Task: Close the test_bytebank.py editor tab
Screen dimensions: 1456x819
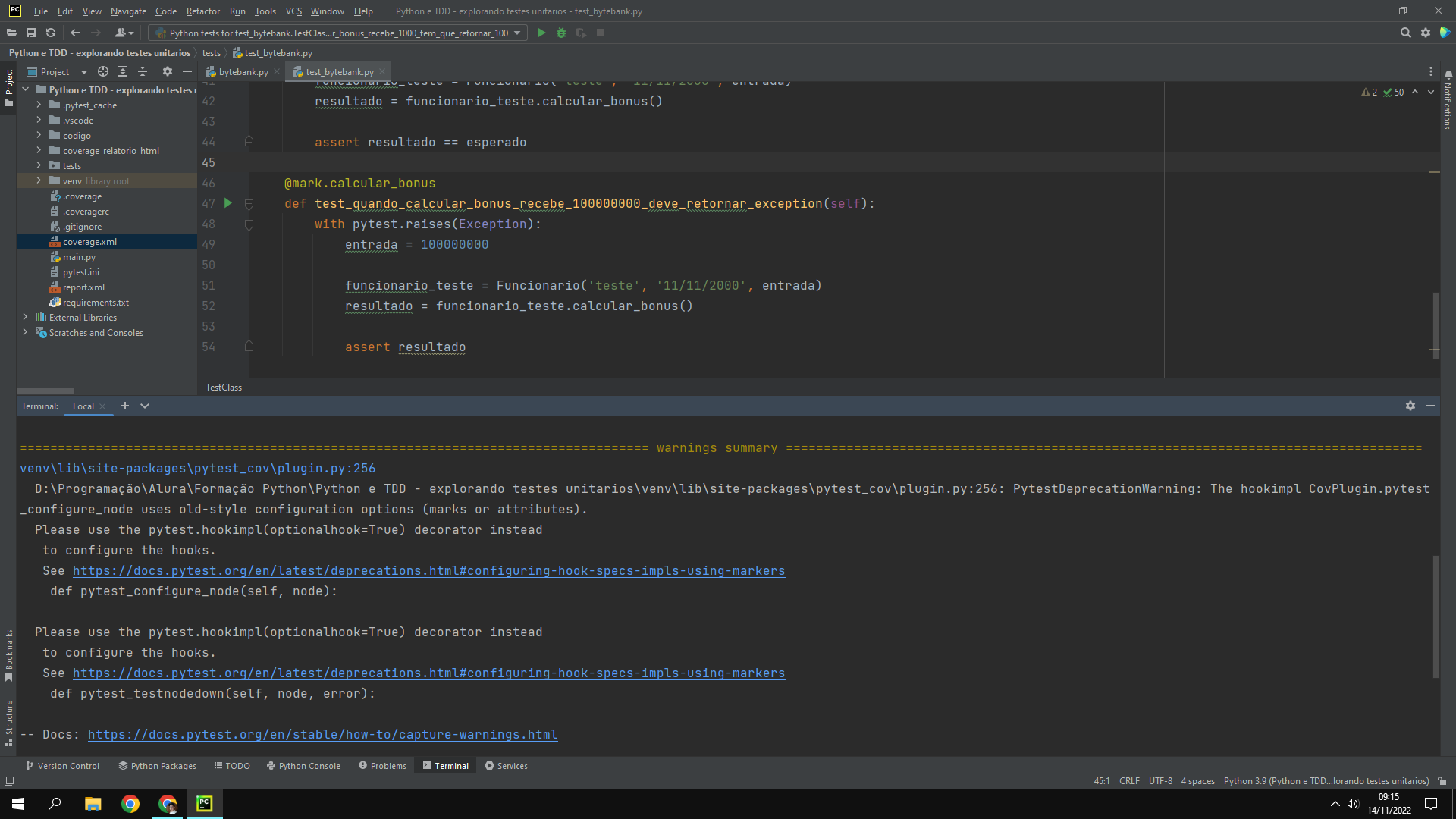Action: (383, 71)
